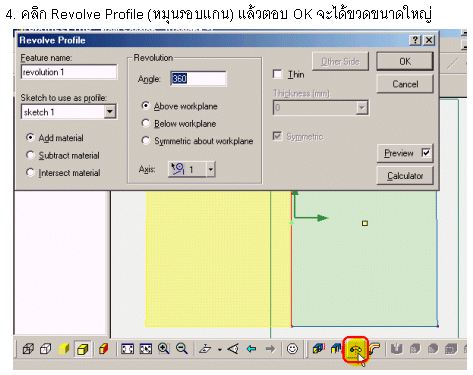
Task: Close the Revolve Profile dialog
Action: tap(429, 40)
